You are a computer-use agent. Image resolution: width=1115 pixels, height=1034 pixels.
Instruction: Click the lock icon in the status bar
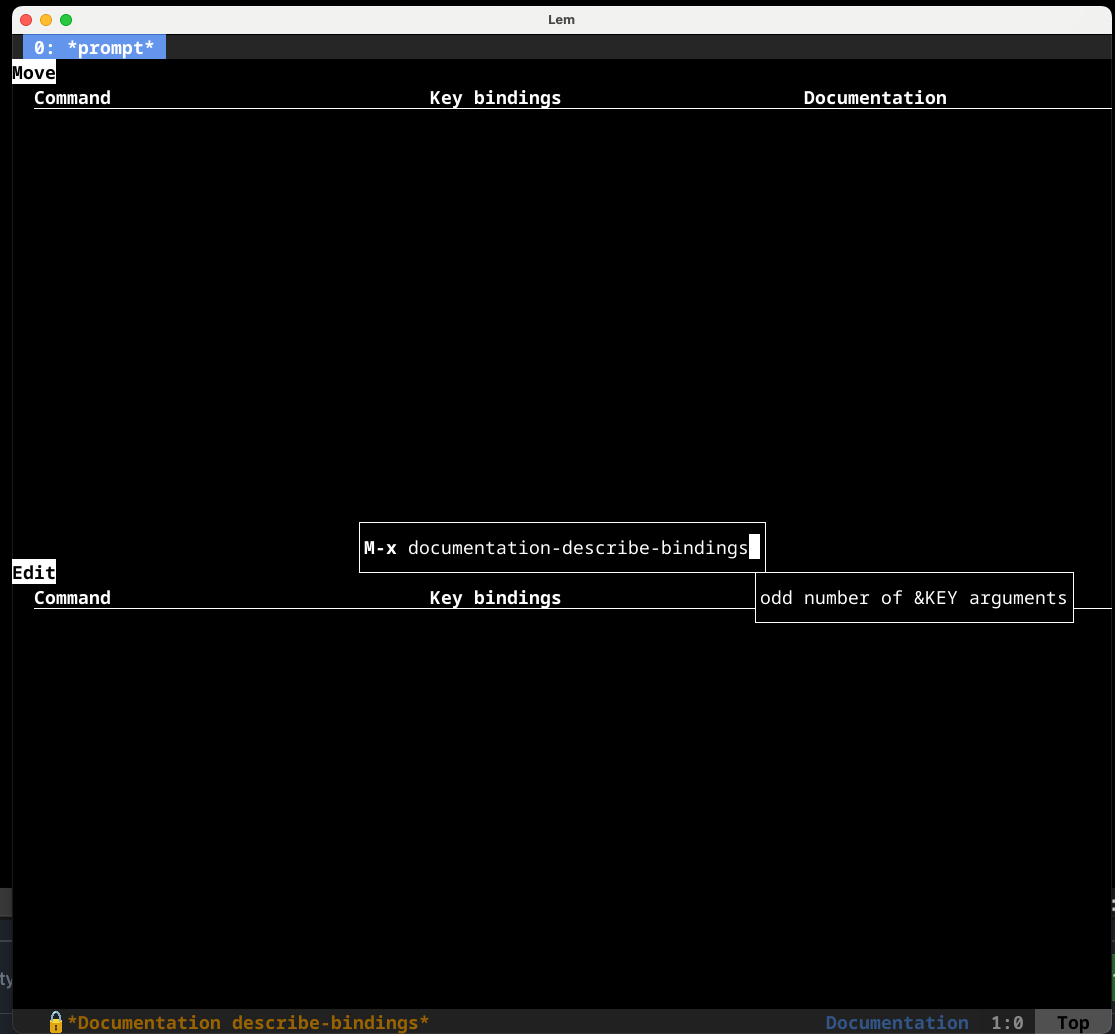[55, 1022]
